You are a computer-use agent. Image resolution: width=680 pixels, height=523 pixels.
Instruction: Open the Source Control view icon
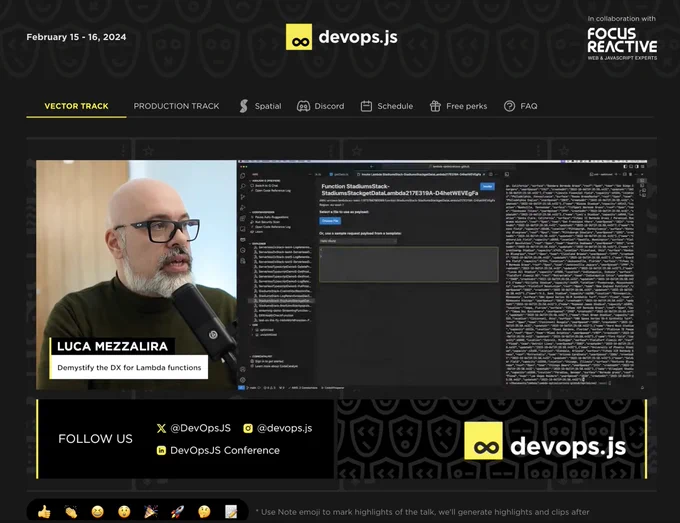(243, 196)
